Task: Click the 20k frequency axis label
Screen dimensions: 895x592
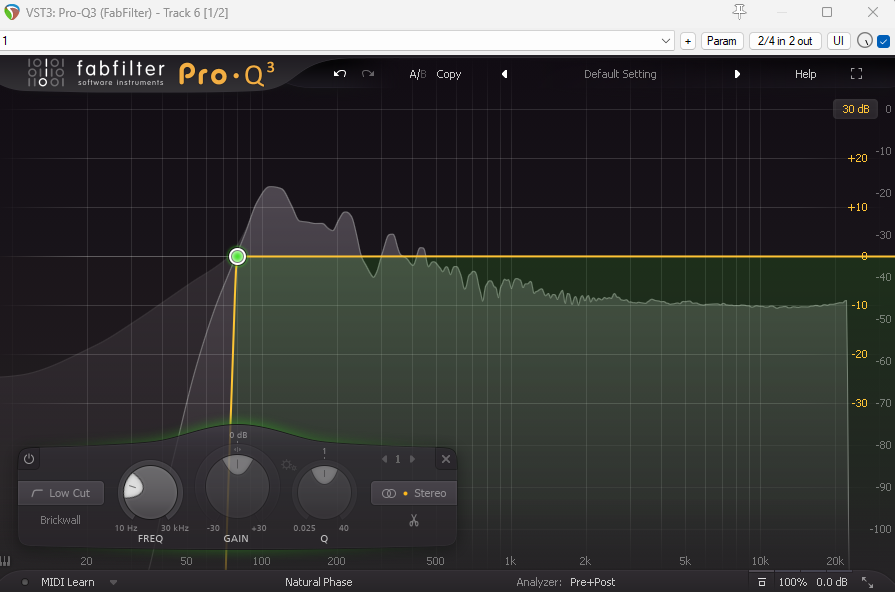Action: pyautogui.click(x=835, y=561)
